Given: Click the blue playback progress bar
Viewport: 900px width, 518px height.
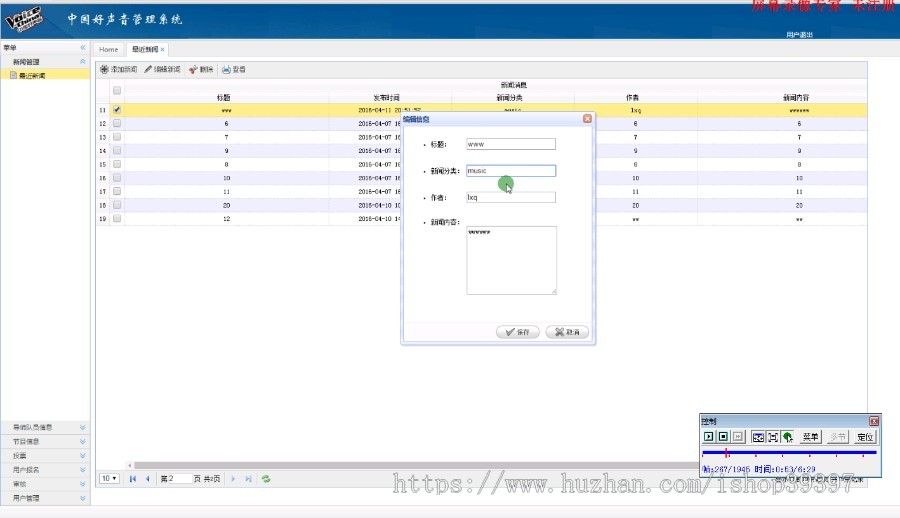Looking at the screenshot, I should point(789,453).
